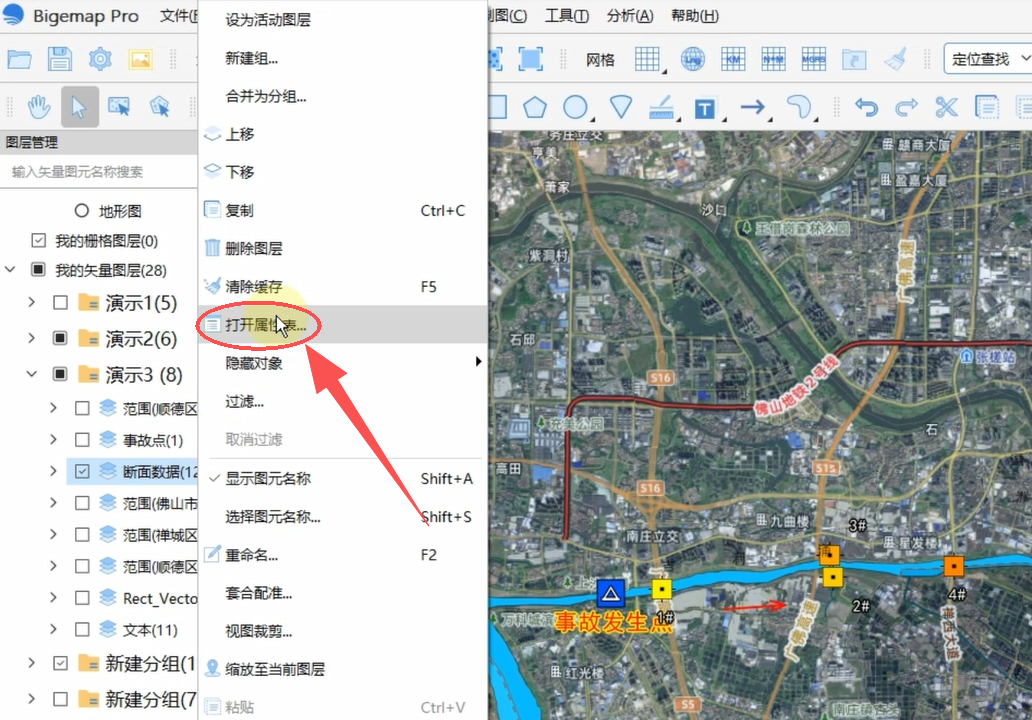Toggle the plain grid icon

click(648, 59)
